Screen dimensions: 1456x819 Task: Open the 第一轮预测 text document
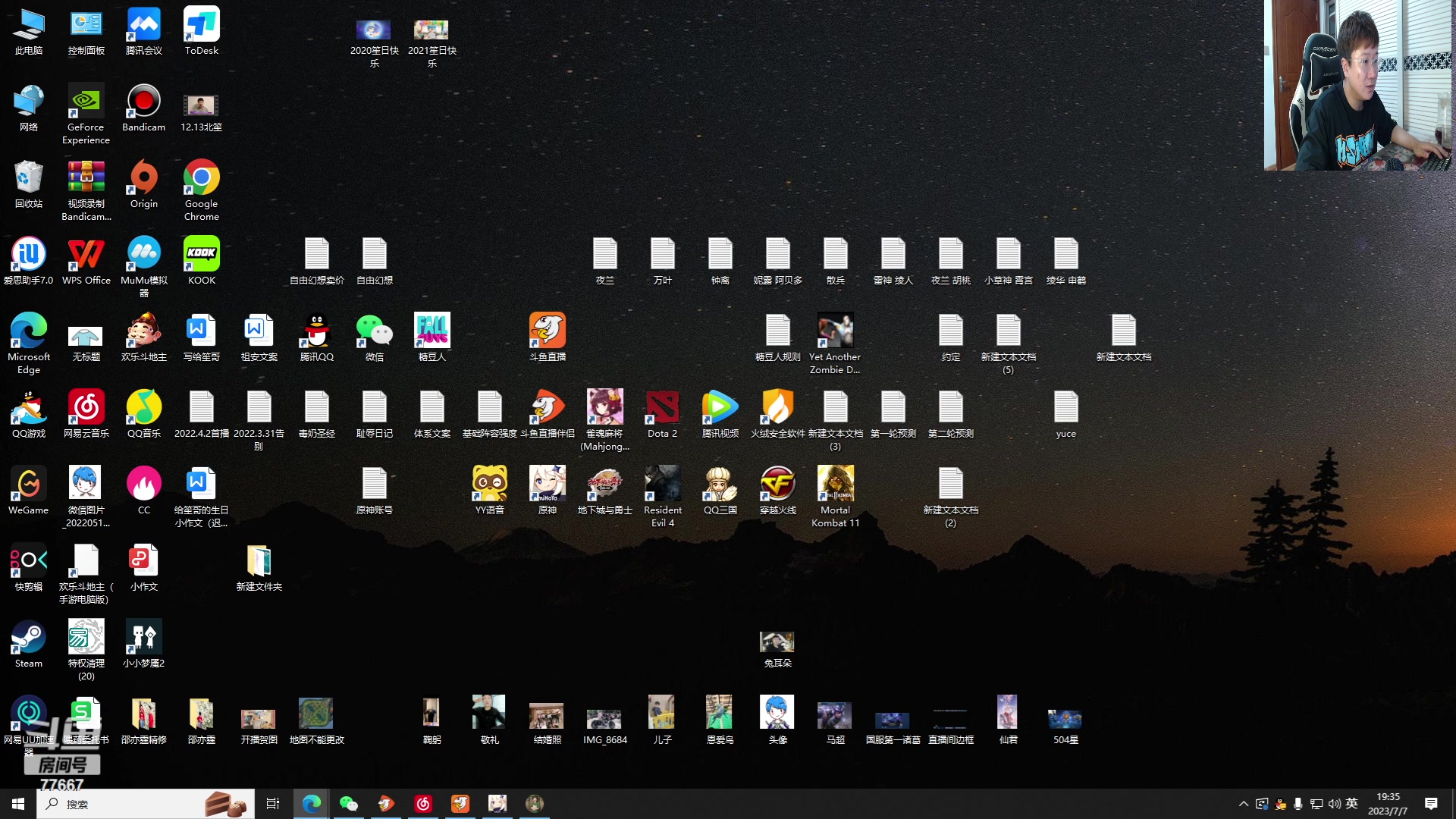[893, 414]
